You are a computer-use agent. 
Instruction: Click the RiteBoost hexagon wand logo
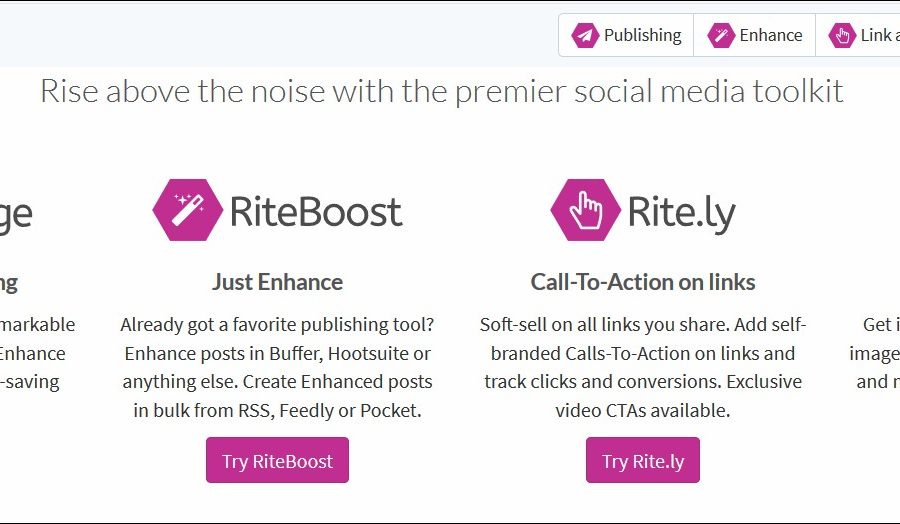tap(187, 210)
